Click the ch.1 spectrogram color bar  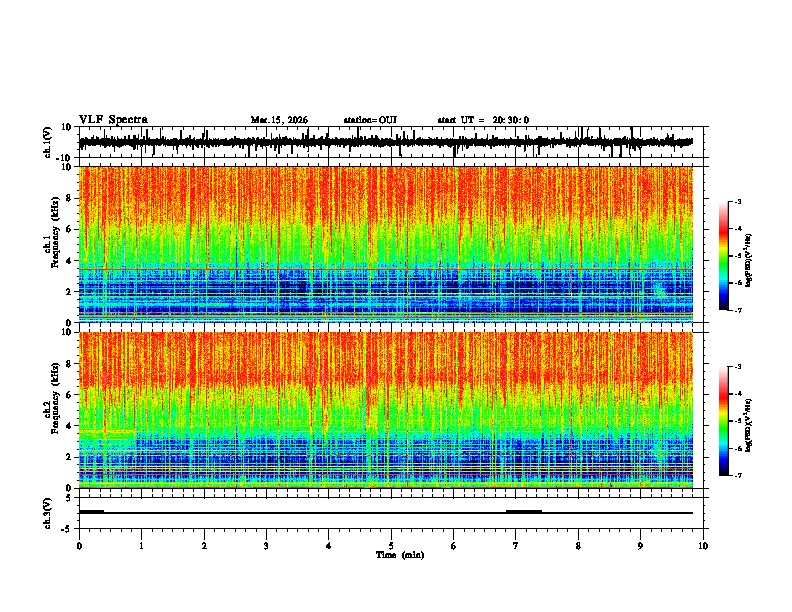723,256
